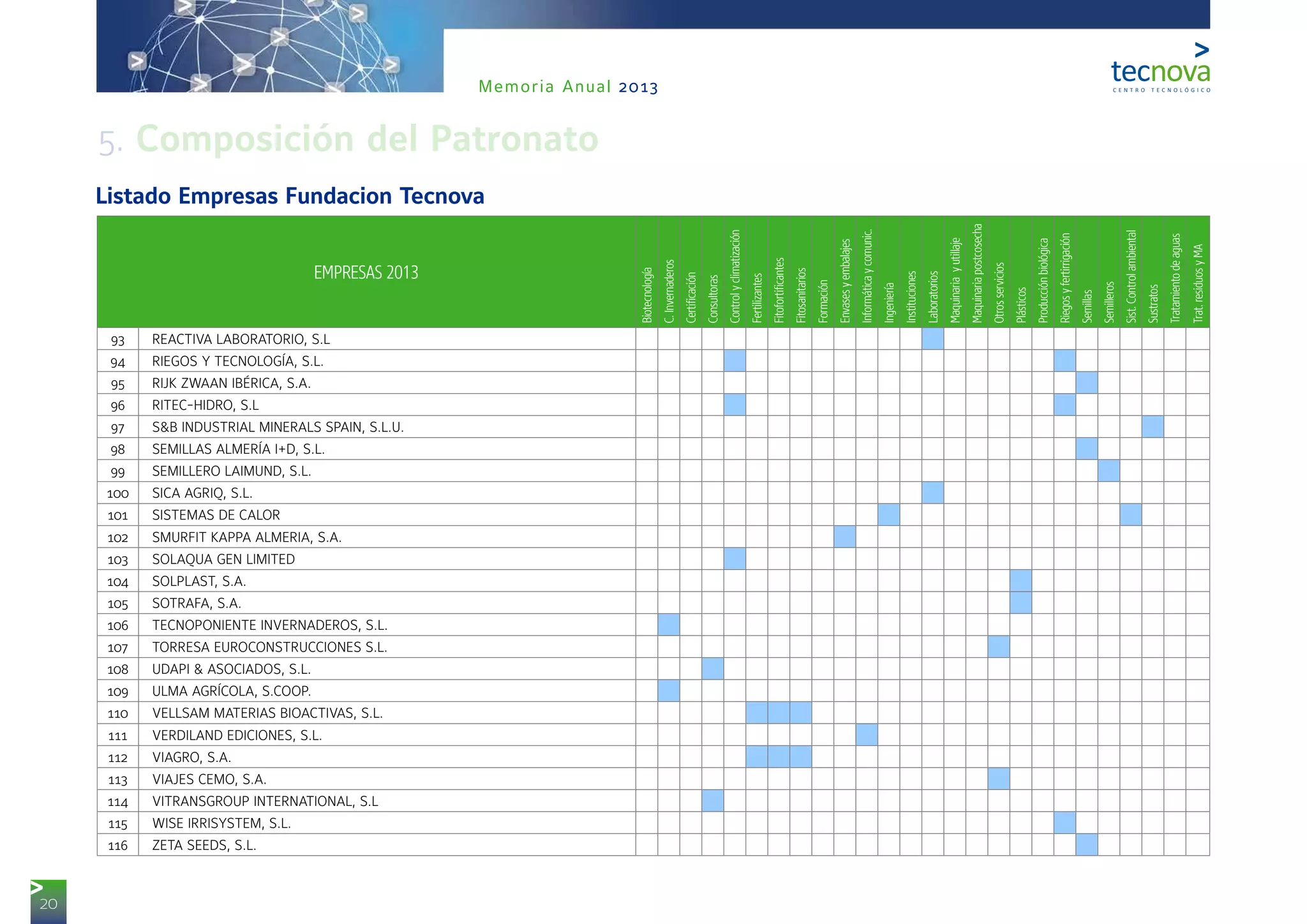
Task: Click the Informática cell for VERDILAND EDICIONES
Action: tap(866, 735)
